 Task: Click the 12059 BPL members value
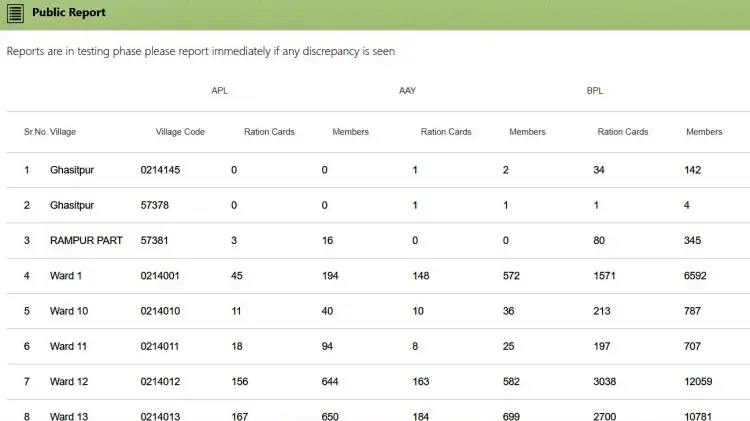700,381
